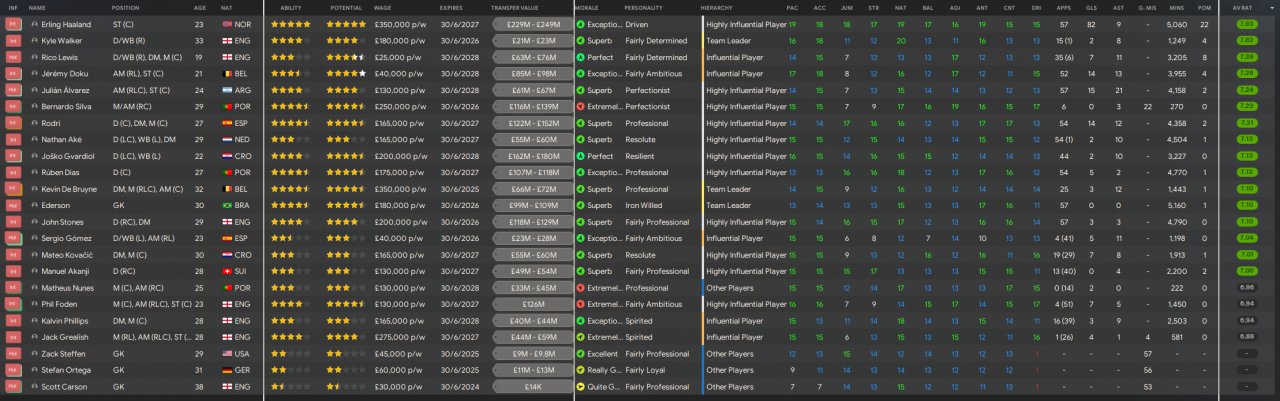Open John Stones's player name

(x=60, y=222)
